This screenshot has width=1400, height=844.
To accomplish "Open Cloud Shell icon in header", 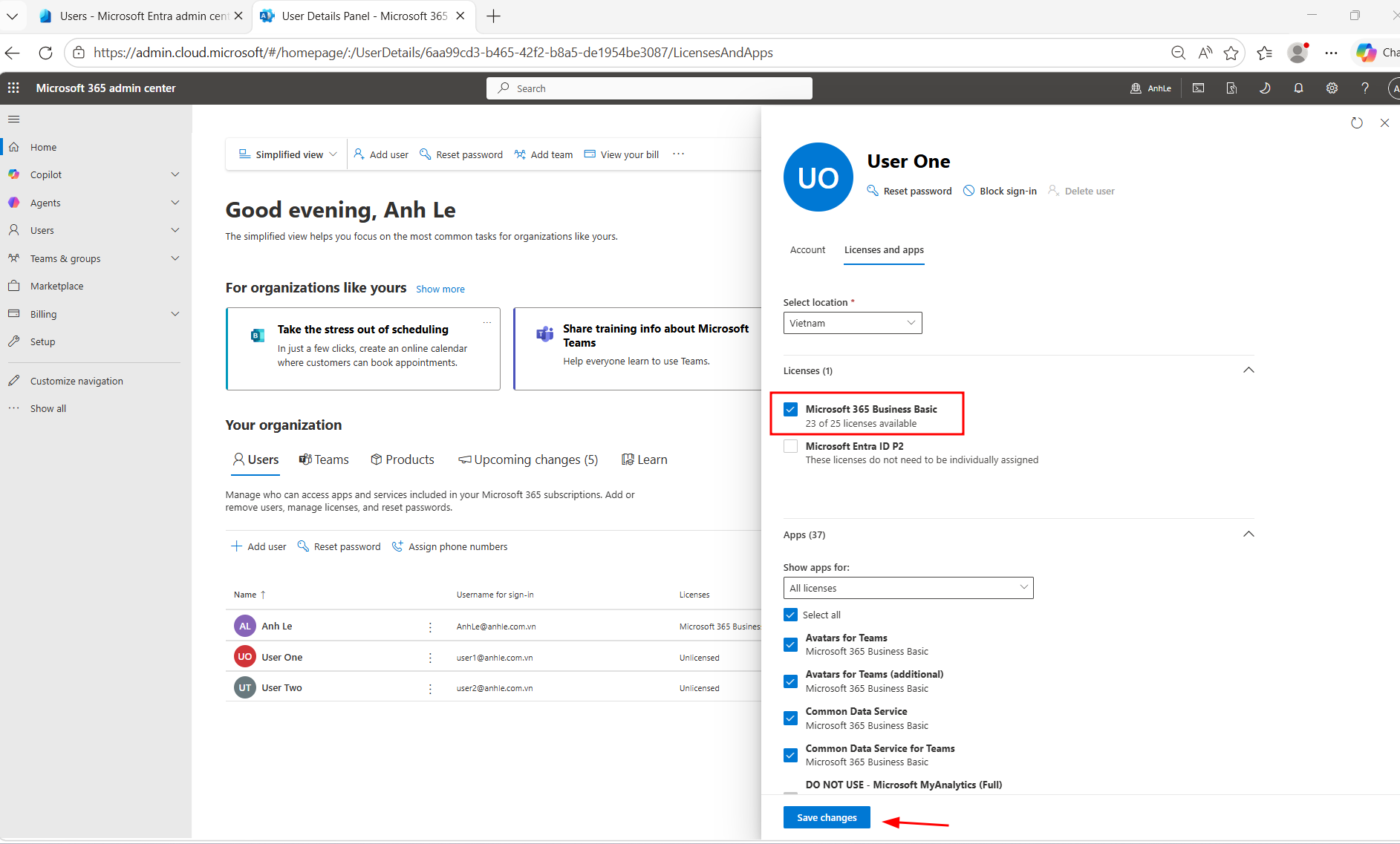I will [1198, 88].
